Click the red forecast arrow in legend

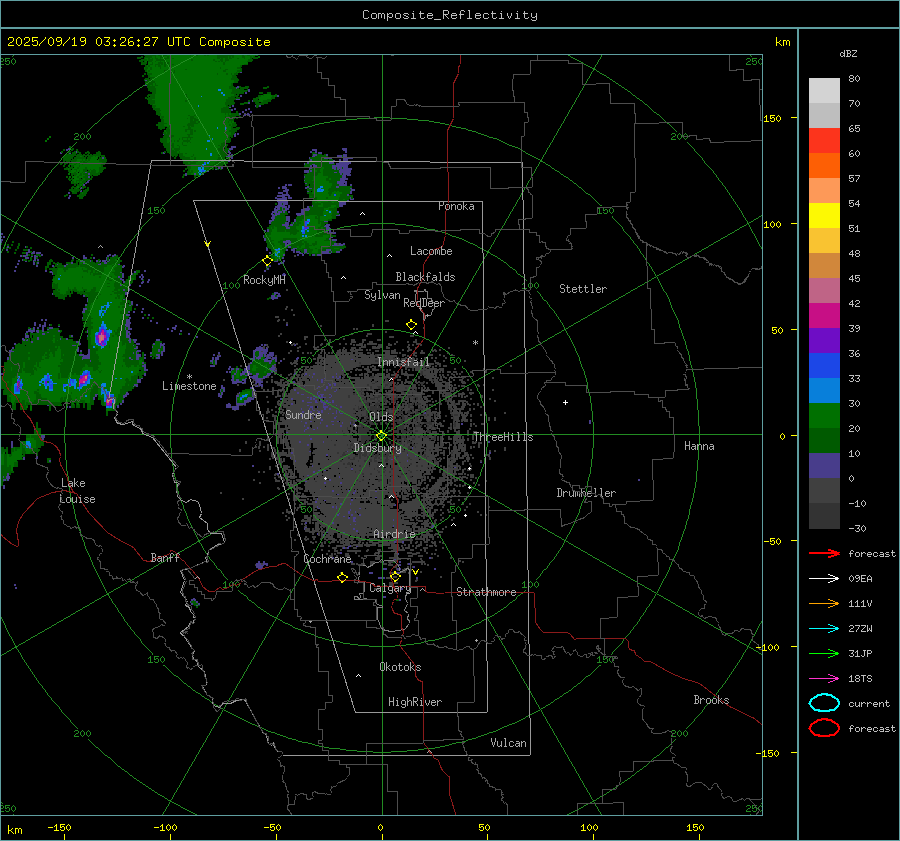(824, 553)
